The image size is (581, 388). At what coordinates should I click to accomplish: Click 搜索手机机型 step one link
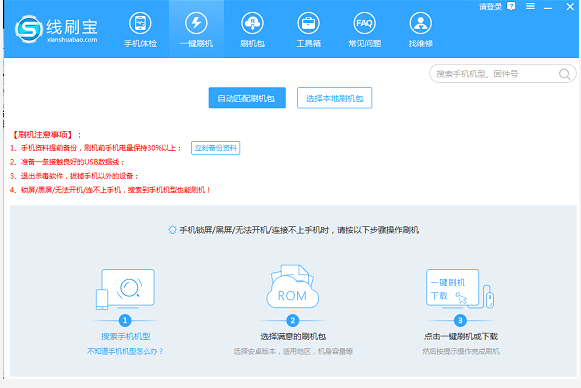[x=126, y=336]
